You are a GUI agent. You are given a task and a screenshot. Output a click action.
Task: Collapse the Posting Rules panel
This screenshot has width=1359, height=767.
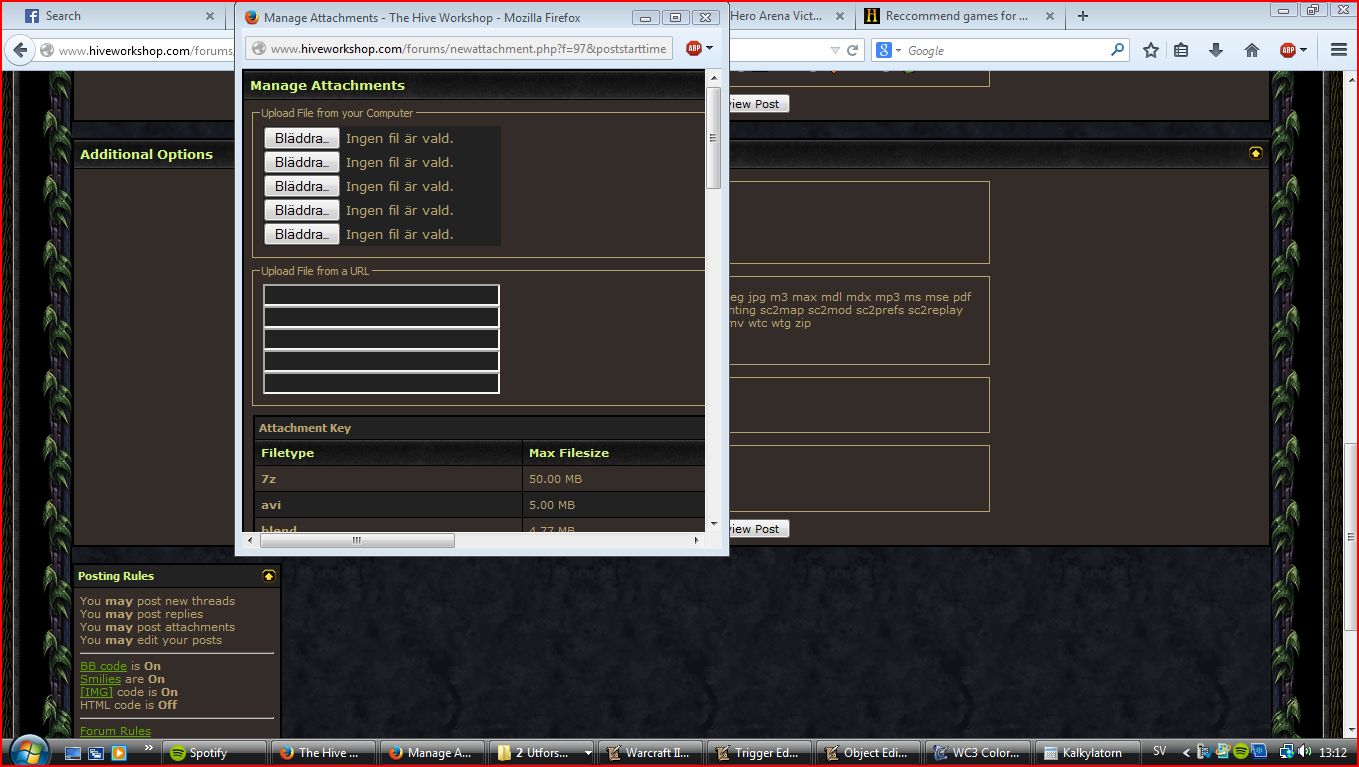click(268, 575)
